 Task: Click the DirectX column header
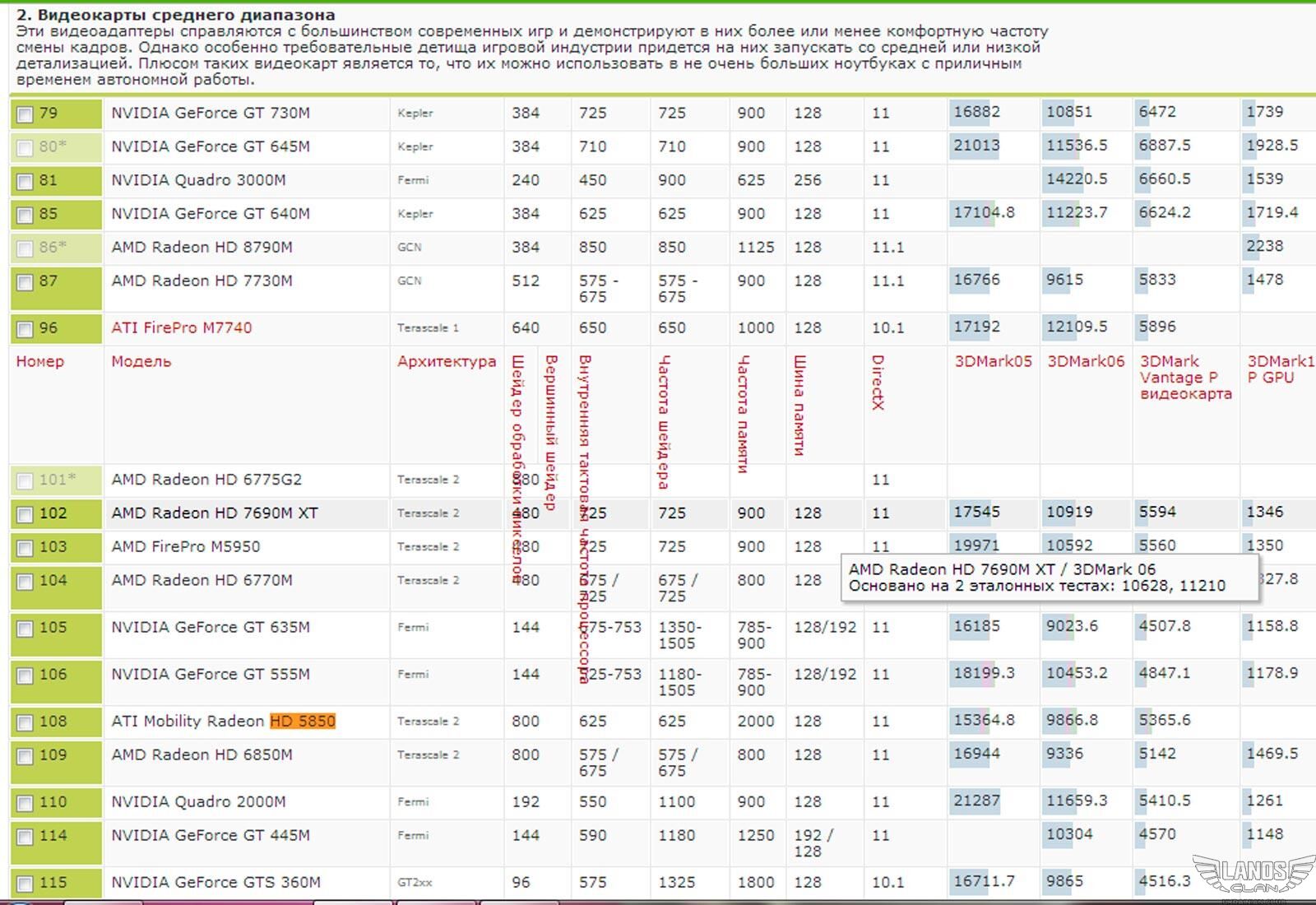coord(878,383)
